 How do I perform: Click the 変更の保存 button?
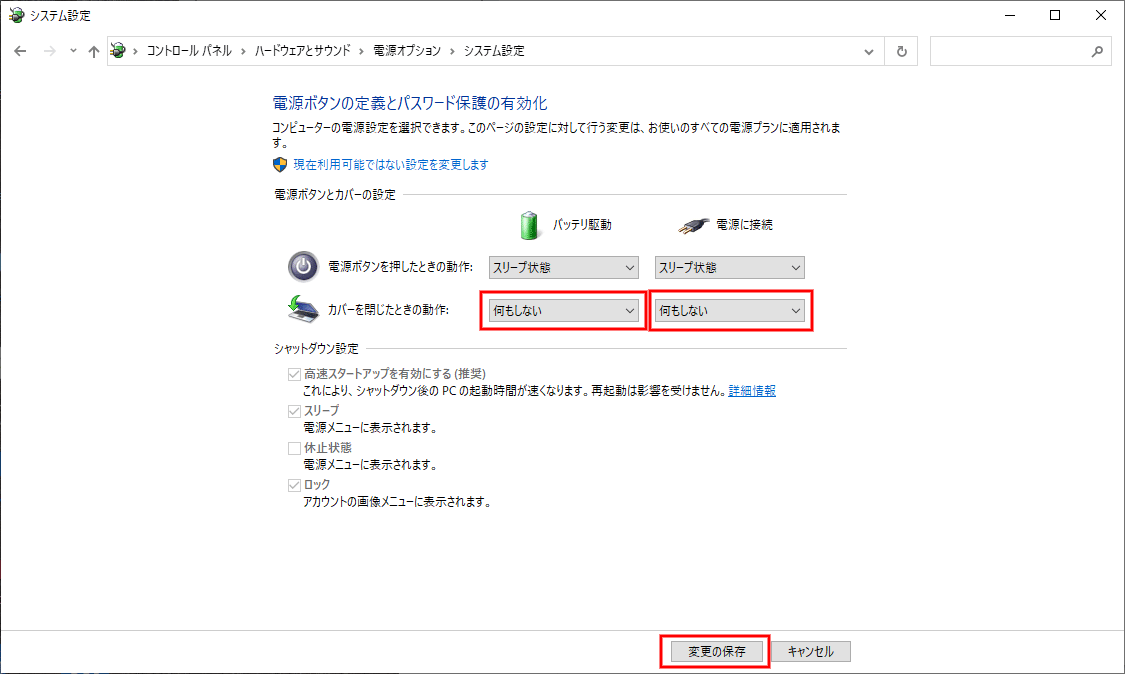714,651
